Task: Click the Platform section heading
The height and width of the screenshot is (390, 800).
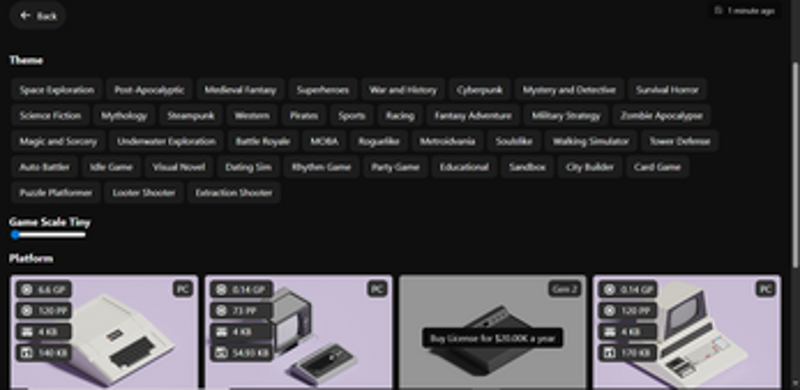Action: pyautogui.click(x=31, y=258)
